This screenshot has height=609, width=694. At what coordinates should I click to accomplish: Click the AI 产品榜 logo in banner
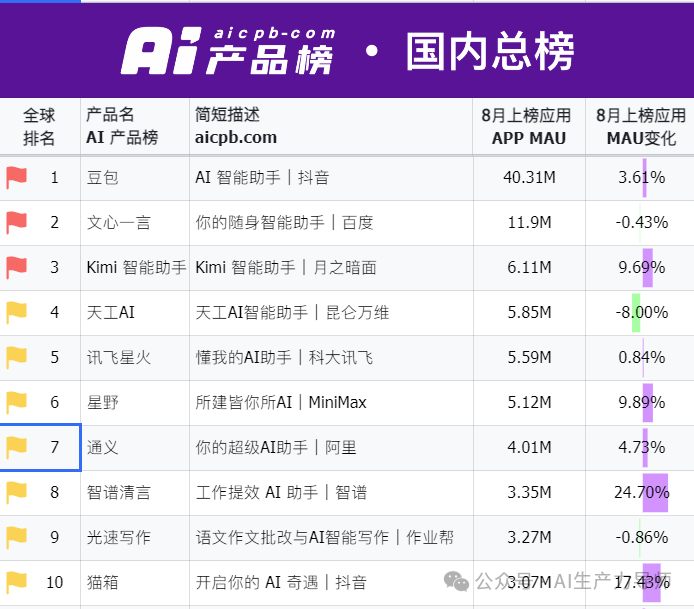228,51
